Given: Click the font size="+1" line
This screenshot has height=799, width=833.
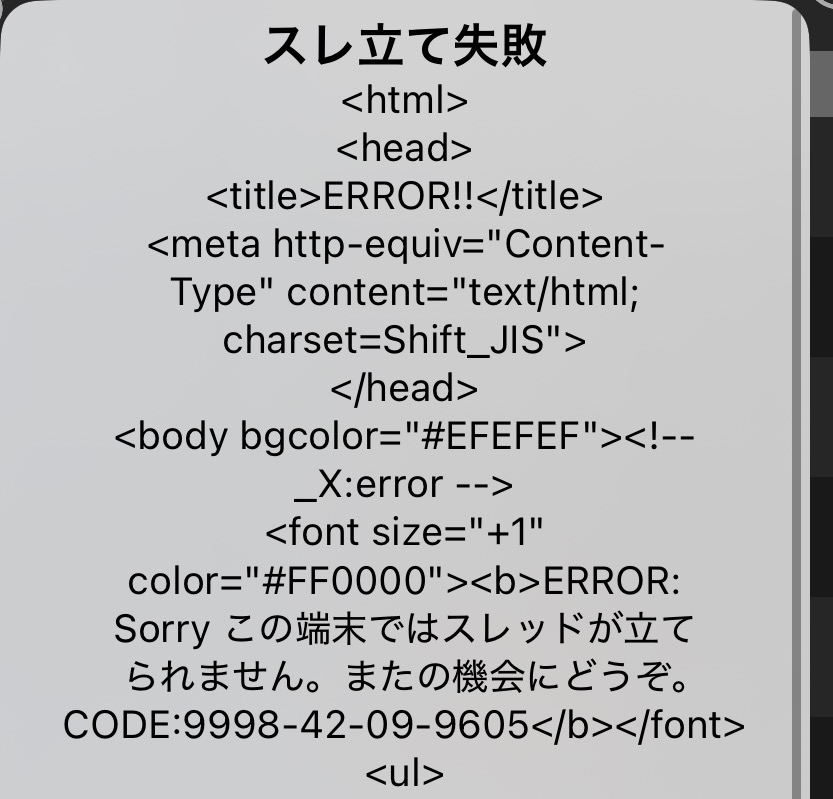Looking at the screenshot, I should 404,532.
